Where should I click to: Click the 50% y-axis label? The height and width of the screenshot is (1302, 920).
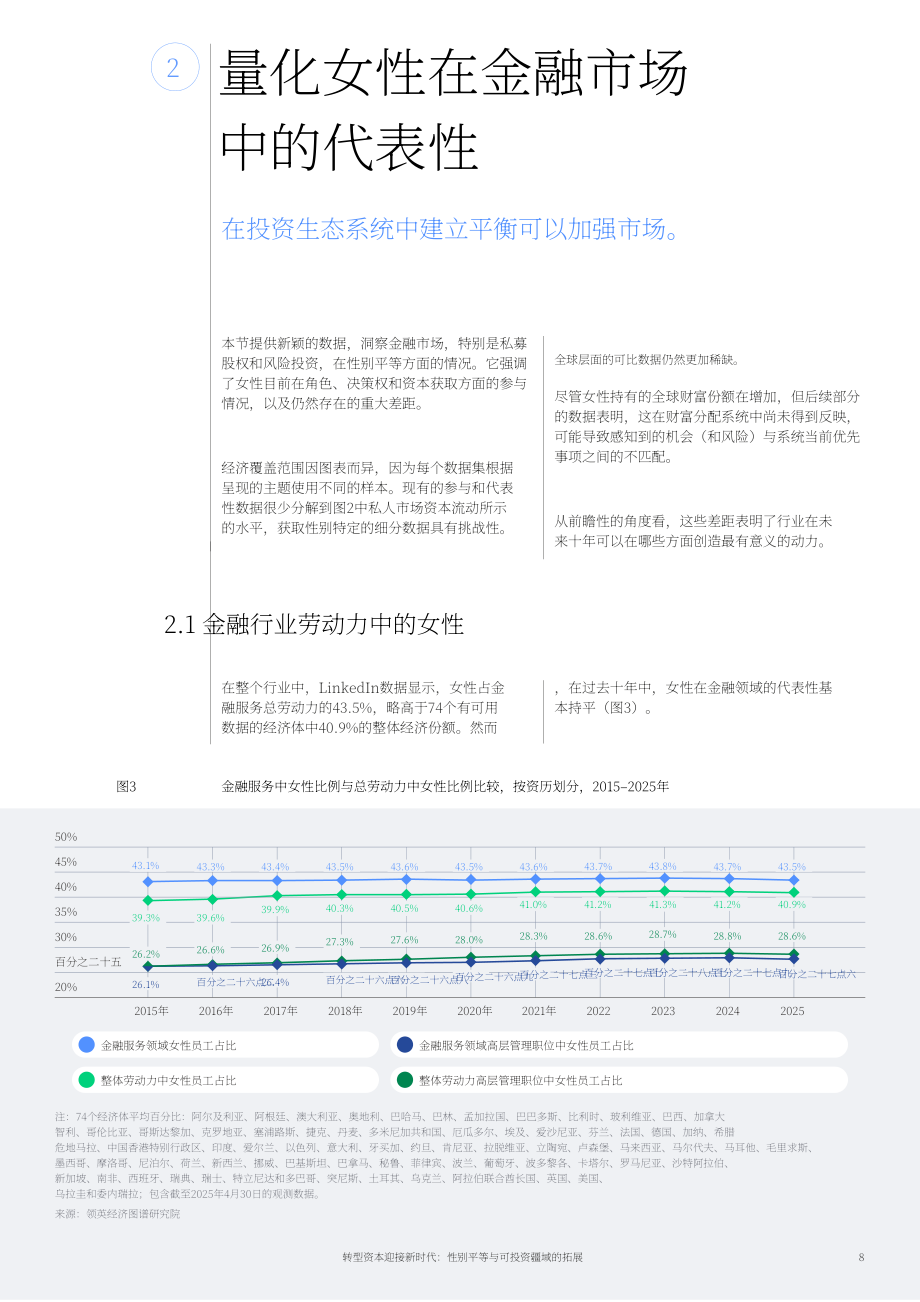[x=66, y=837]
